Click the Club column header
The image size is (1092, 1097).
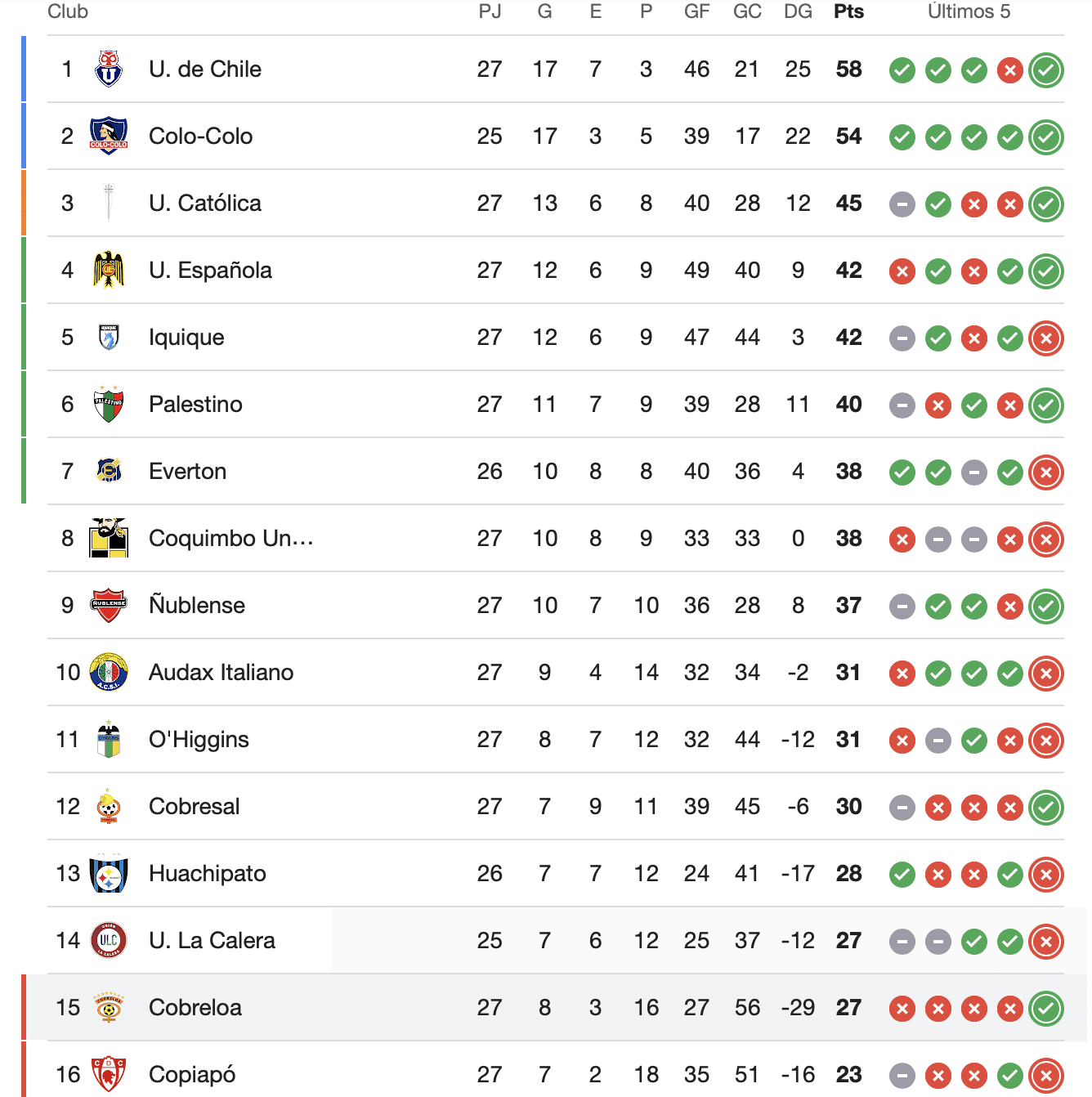[68, 11]
